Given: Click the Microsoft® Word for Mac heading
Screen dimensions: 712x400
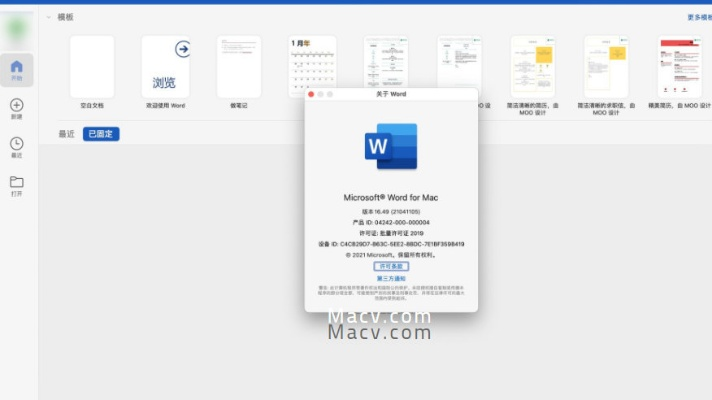Looking at the screenshot, I should 391,198.
